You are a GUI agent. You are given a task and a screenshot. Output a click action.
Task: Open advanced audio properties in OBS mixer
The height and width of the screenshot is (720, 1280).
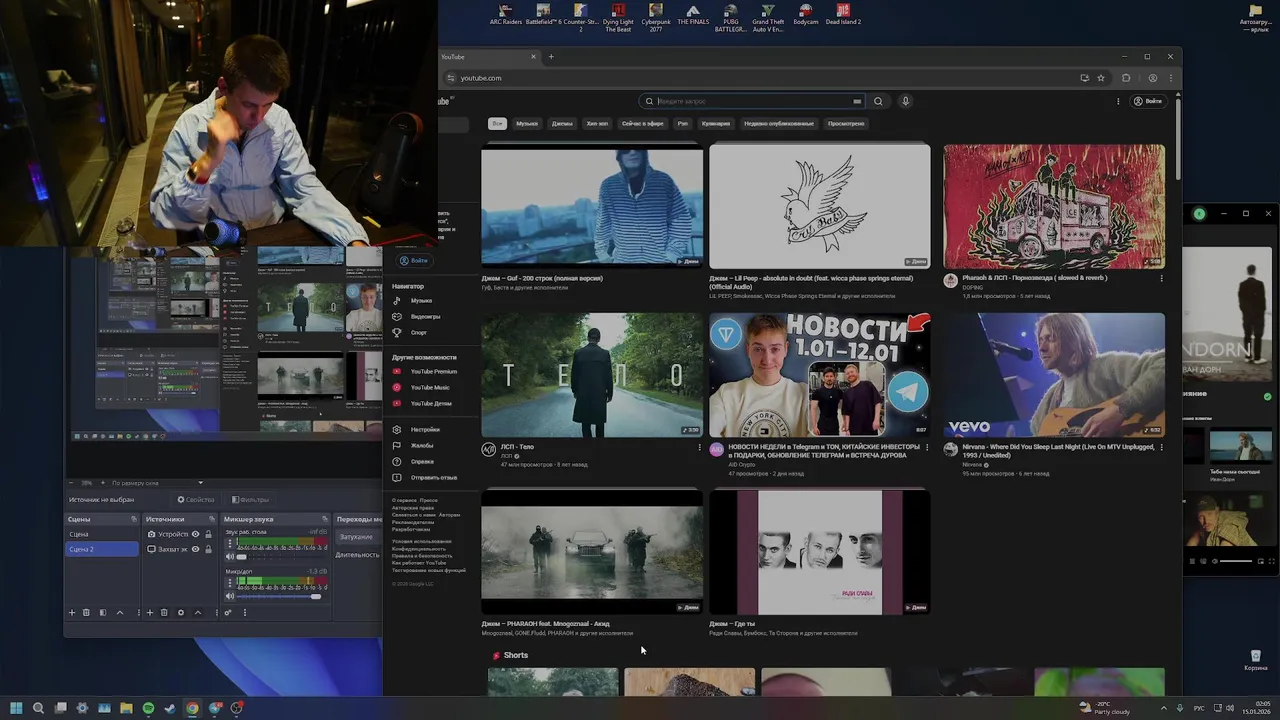point(228,613)
